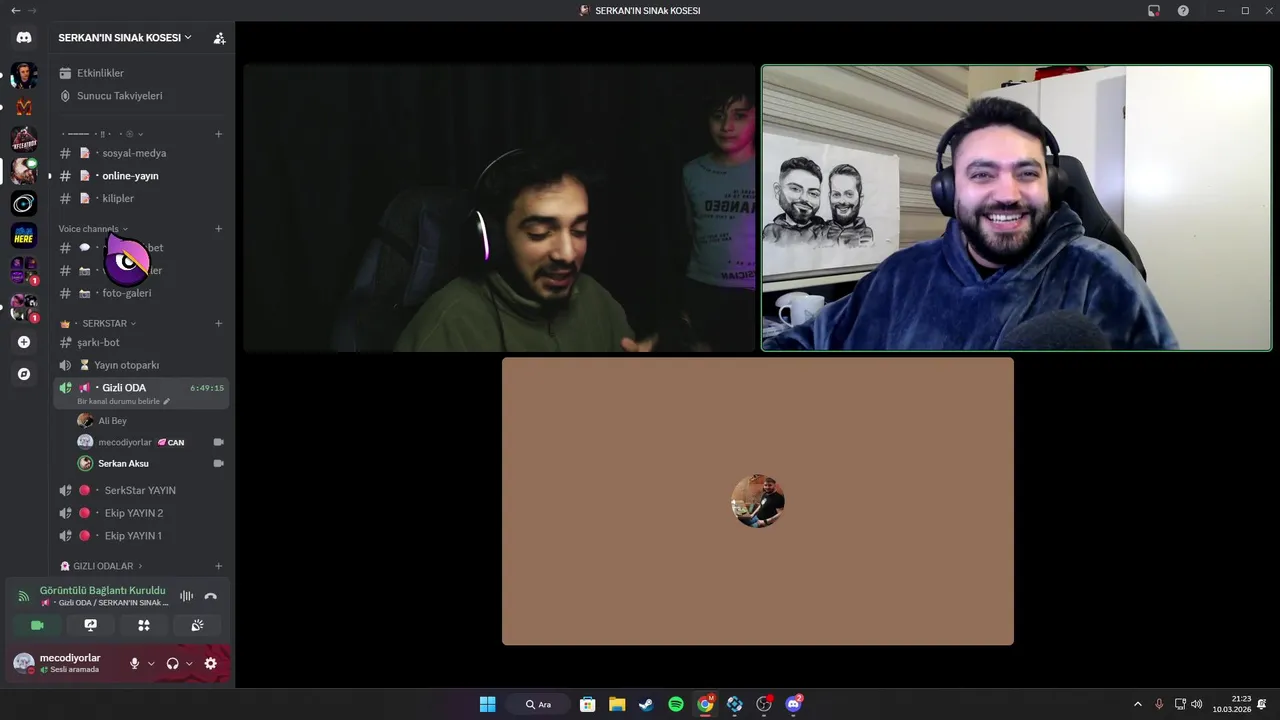Click the Ara taskbar search box

pos(538,704)
